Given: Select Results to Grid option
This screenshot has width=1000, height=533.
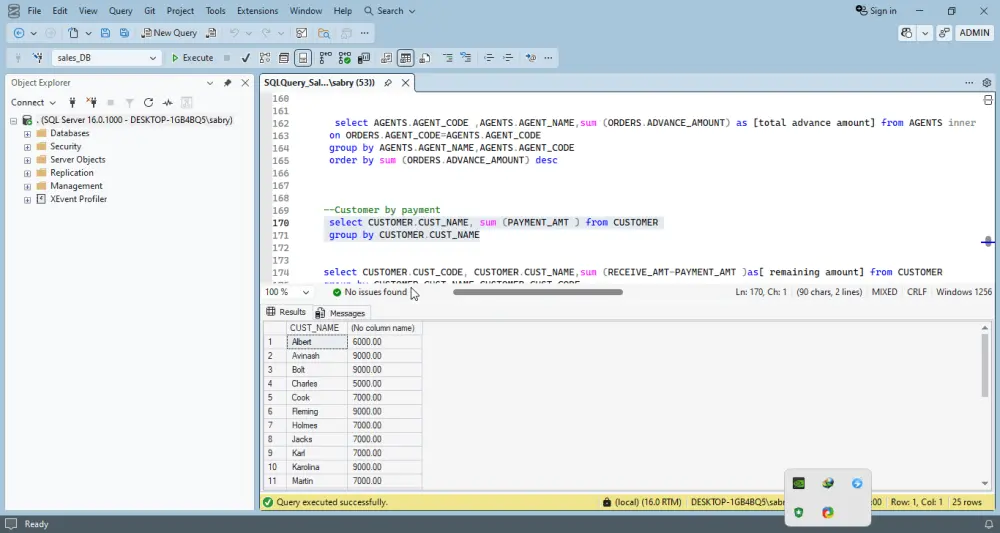Looking at the screenshot, I should point(406,58).
